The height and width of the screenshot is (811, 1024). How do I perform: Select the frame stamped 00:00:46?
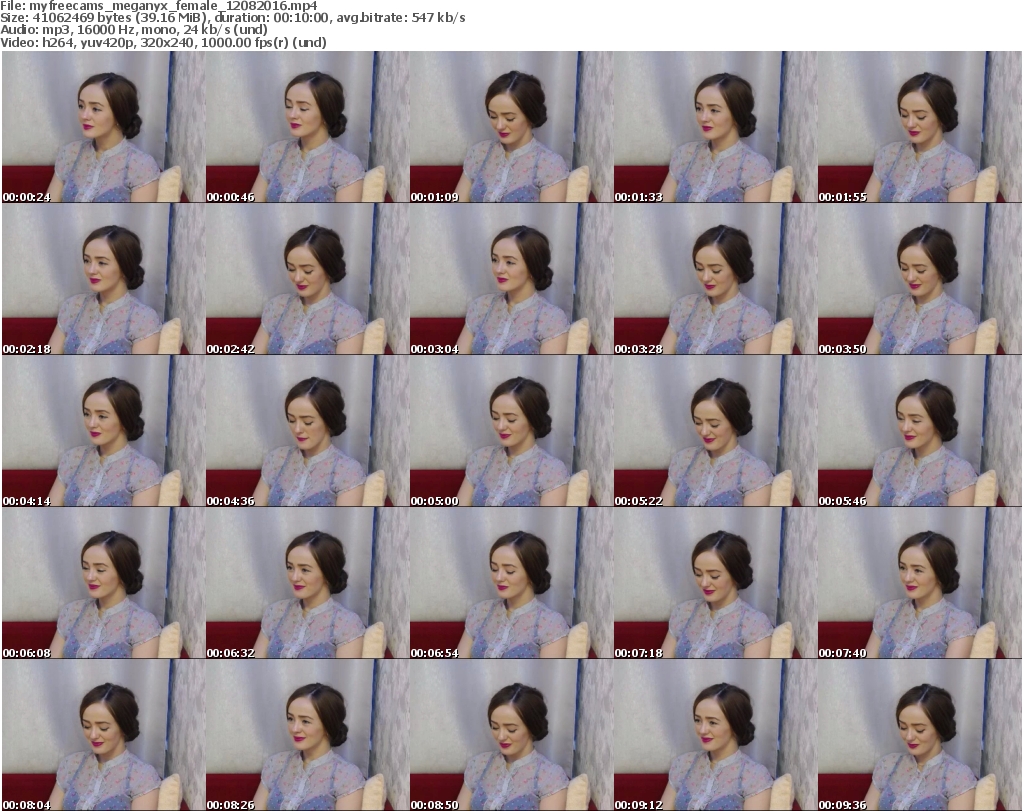308,127
